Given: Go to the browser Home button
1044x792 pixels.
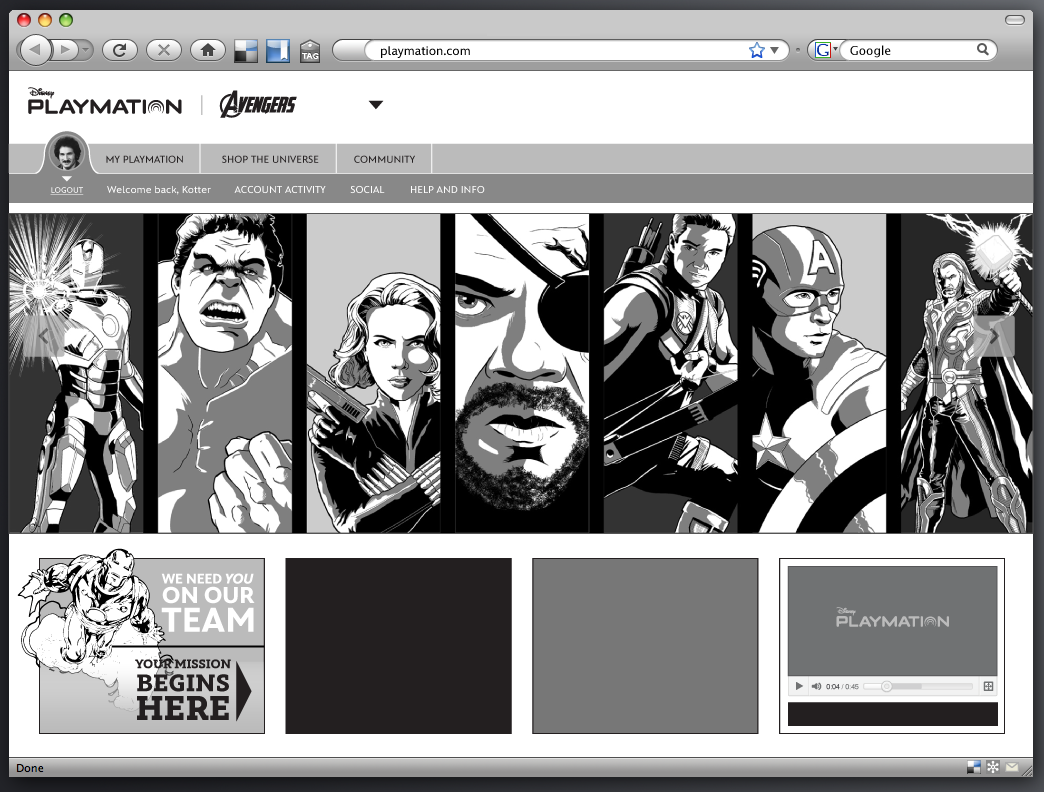Looking at the screenshot, I should [208, 50].
